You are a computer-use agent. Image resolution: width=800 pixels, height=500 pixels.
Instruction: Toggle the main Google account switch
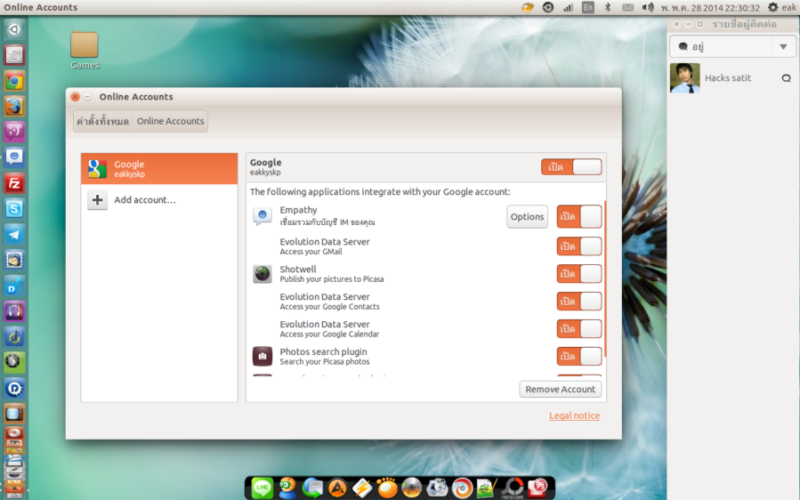(x=571, y=167)
